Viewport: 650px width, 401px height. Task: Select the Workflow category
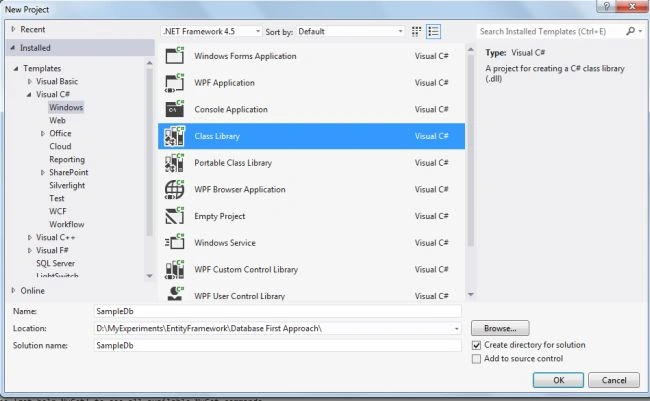(66, 224)
